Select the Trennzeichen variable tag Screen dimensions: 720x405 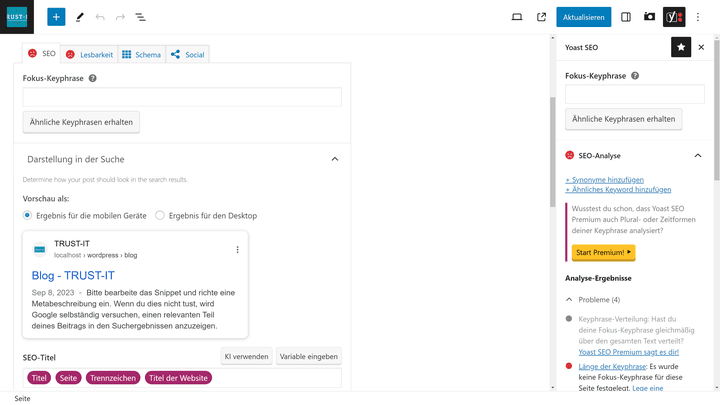pos(113,378)
